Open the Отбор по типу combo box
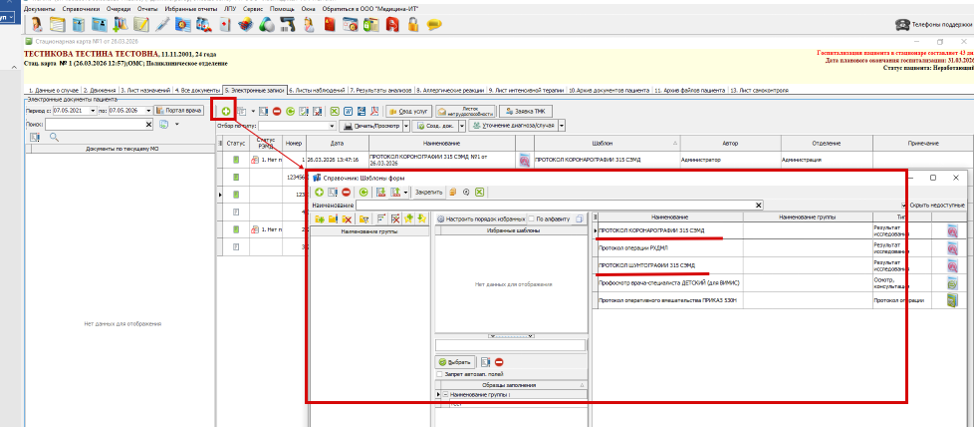The image size is (974, 427). tap(298, 126)
